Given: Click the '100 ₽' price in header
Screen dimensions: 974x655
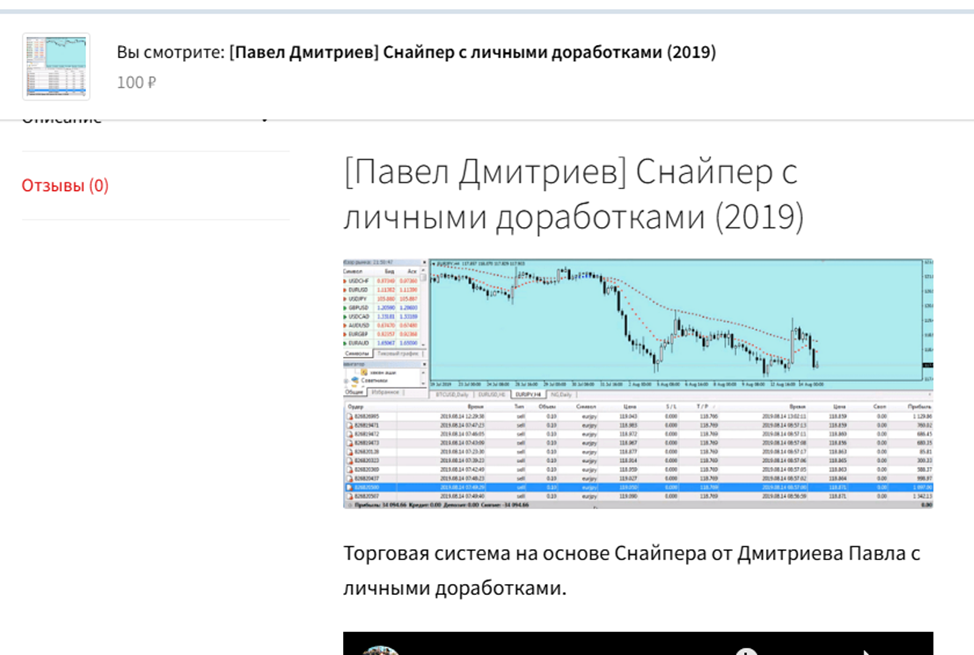Looking at the screenshot, I should click(137, 82).
